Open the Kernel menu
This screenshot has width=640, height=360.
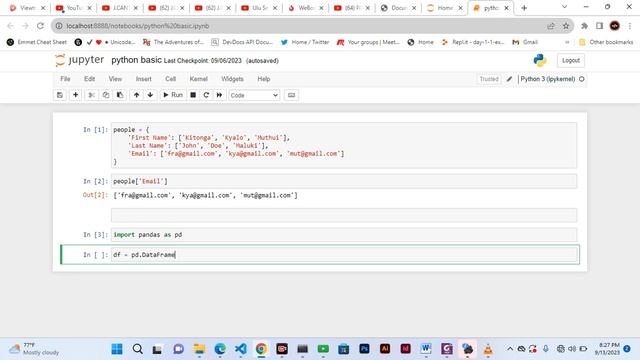point(198,79)
